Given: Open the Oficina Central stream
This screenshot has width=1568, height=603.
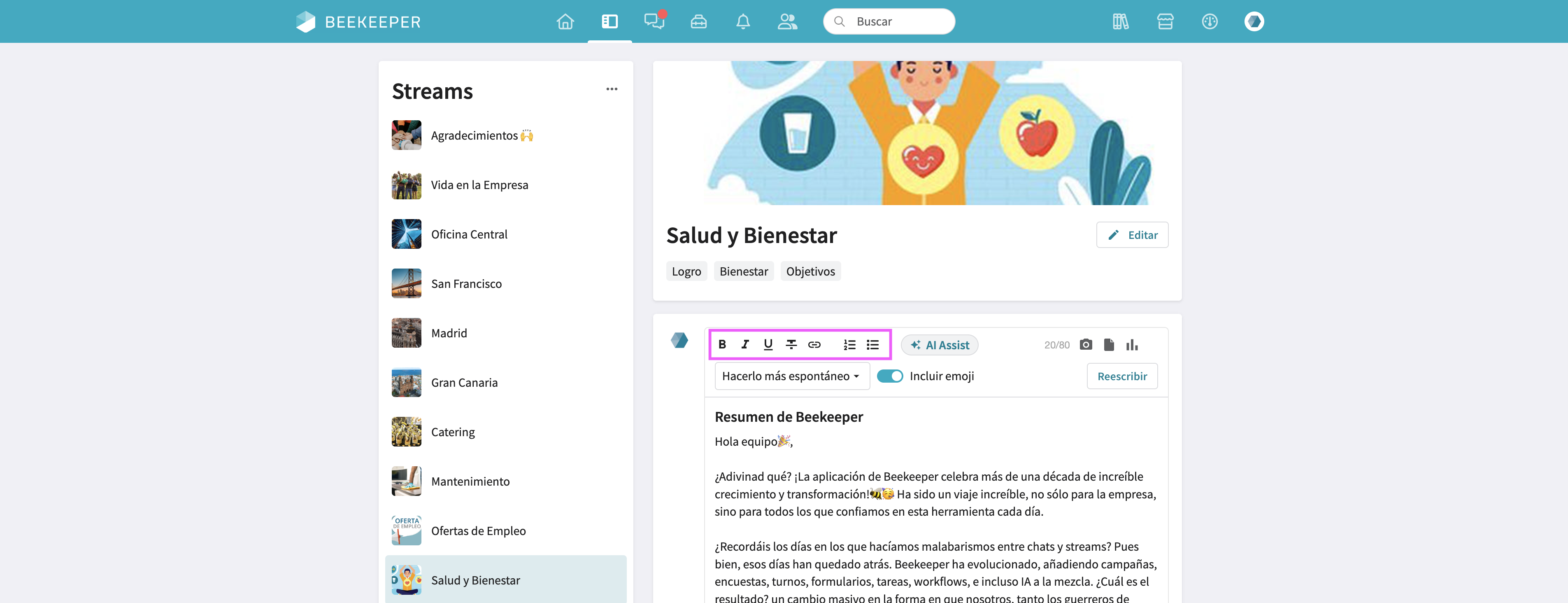Looking at the screenshot, I should 506,234.
